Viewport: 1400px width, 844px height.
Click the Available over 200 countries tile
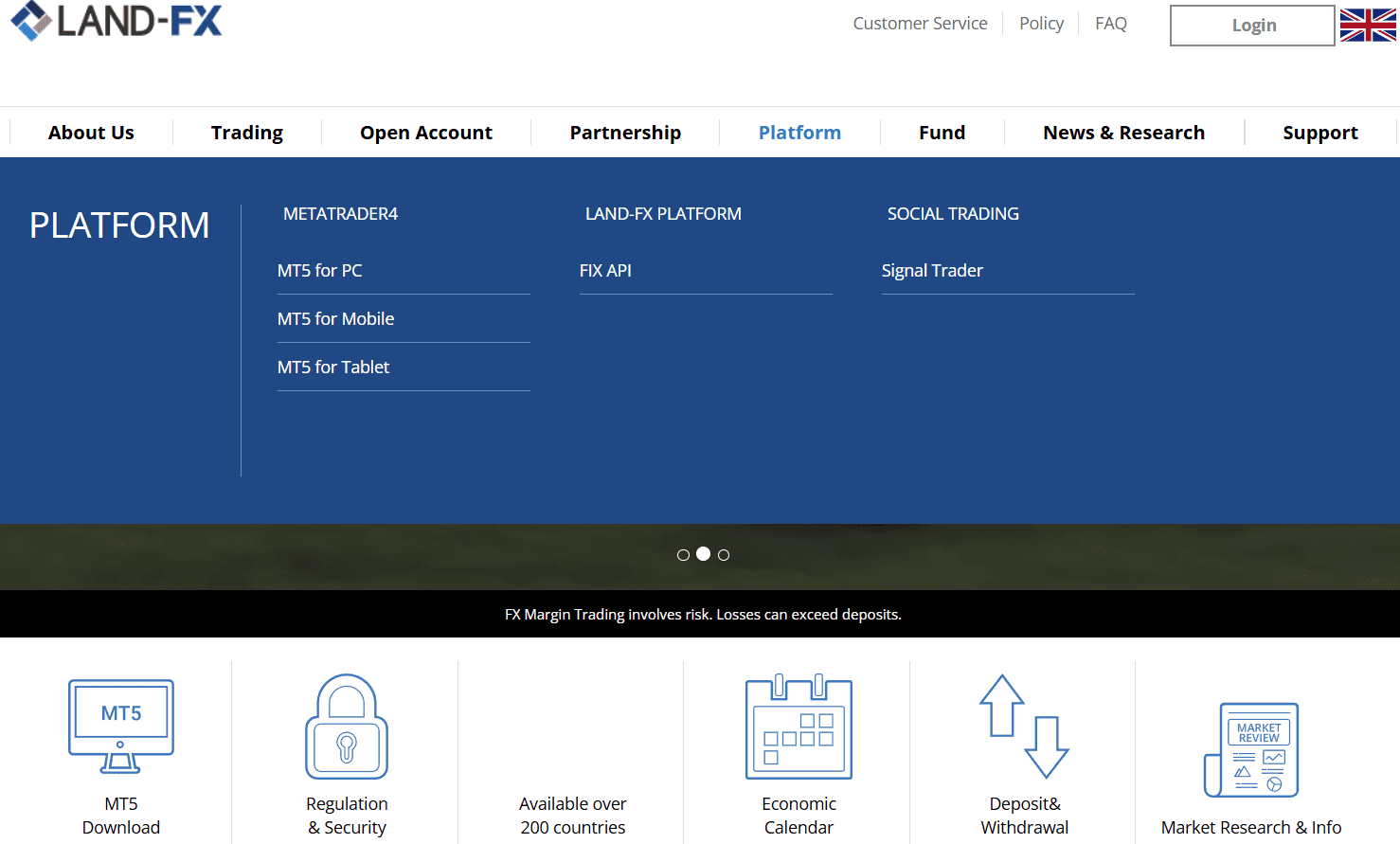pos(572,815)
